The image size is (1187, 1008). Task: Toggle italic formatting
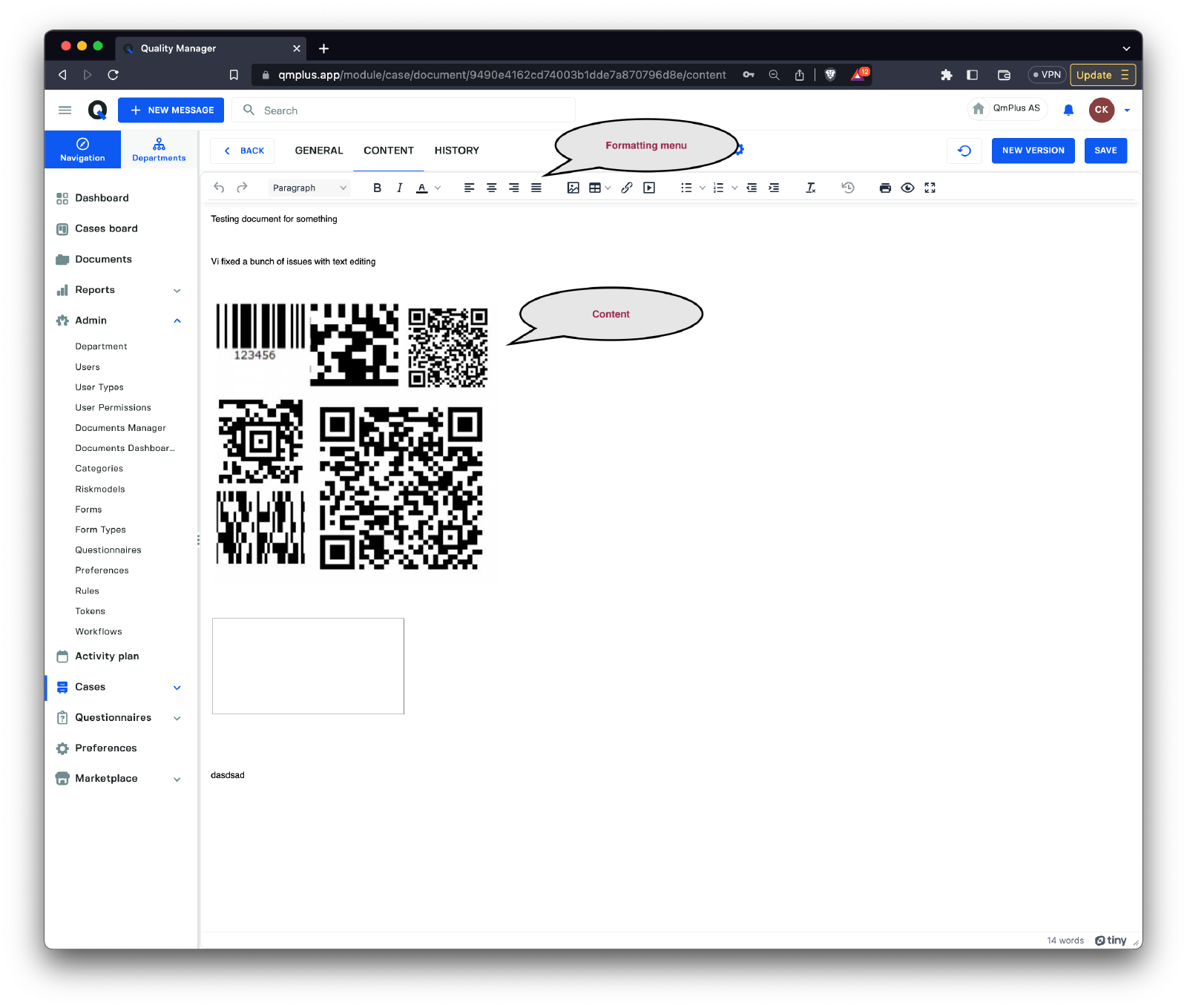coord(399,188)
